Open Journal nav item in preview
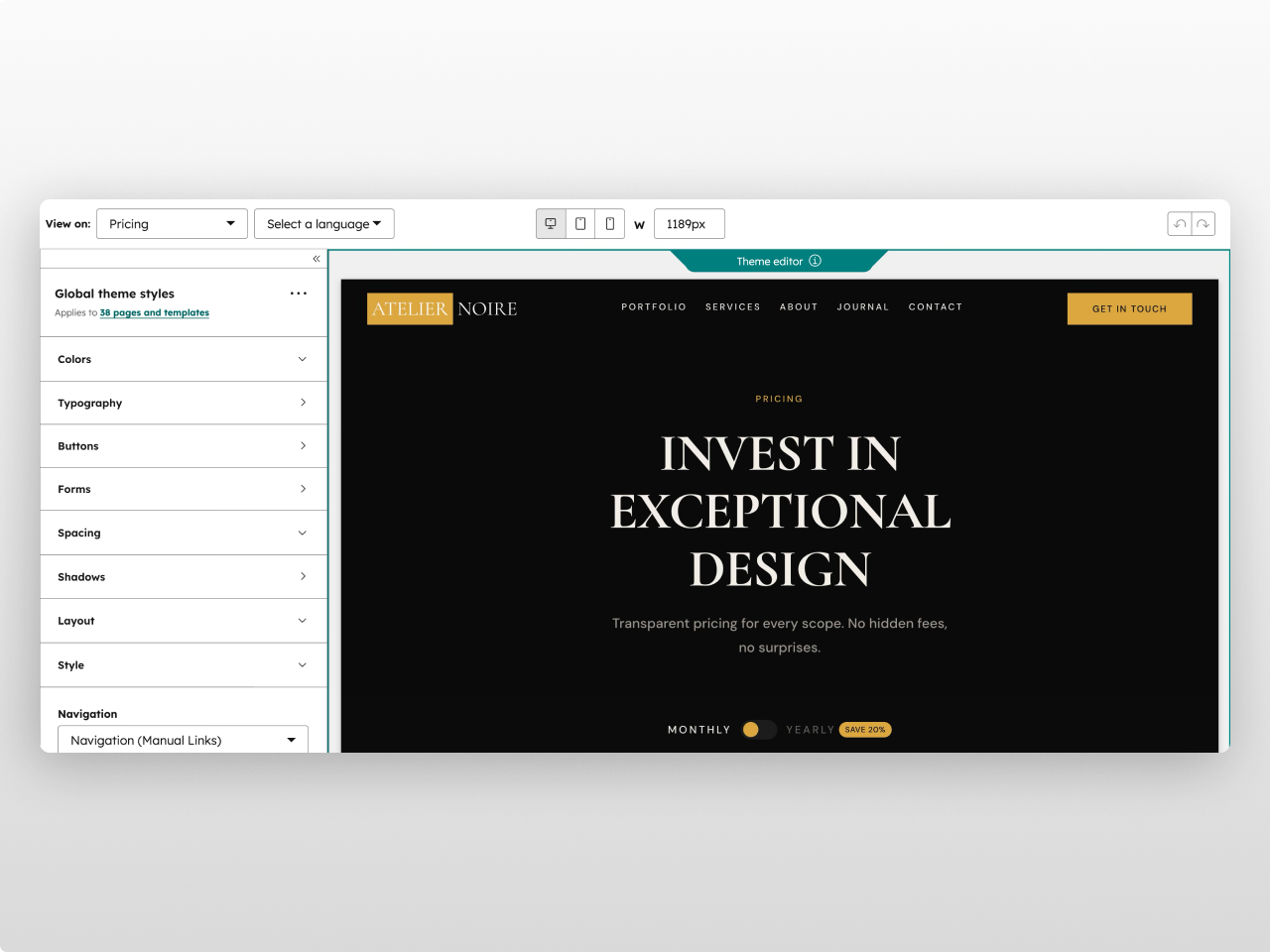The height and width of the screenshot is (952, 1270). click(x=863, y=307)
